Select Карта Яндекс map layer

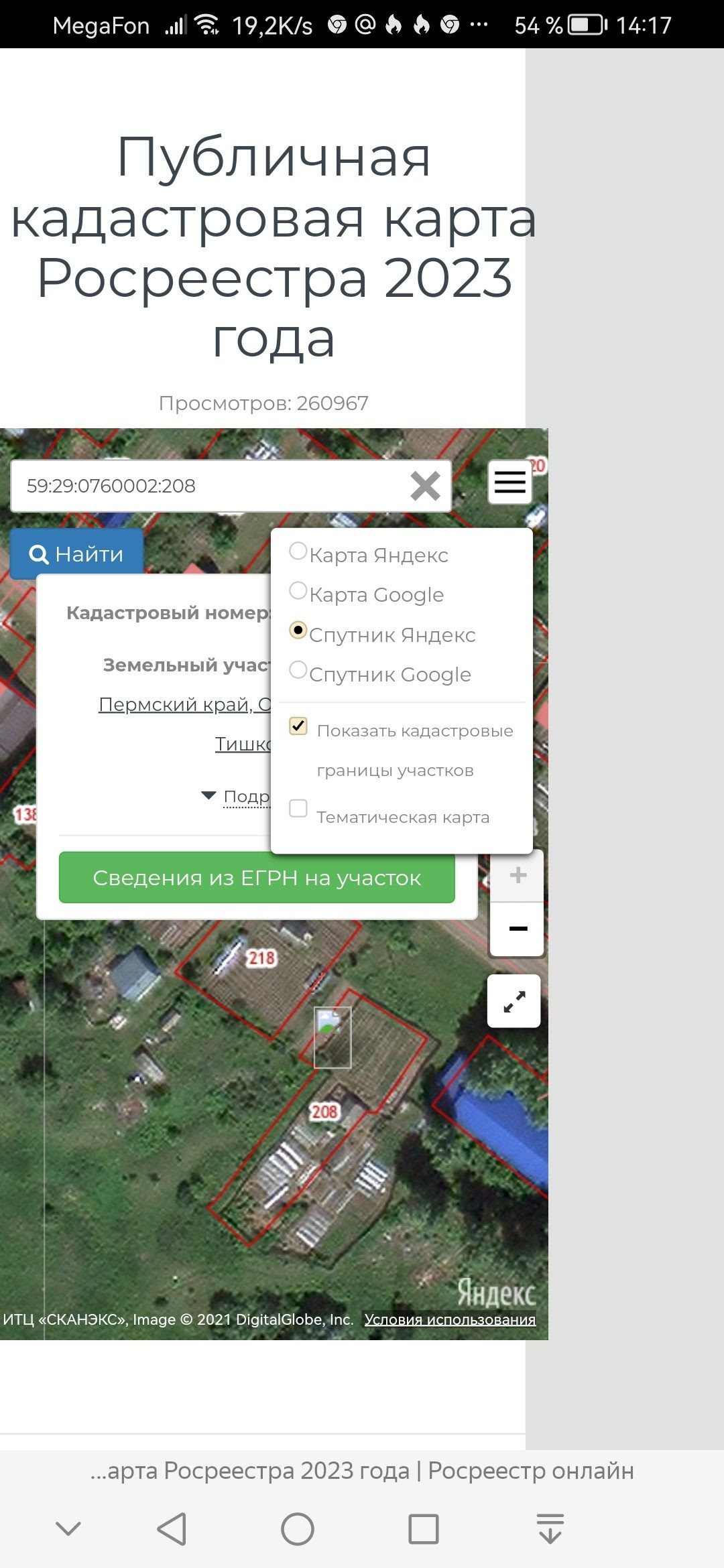point(298,551)
